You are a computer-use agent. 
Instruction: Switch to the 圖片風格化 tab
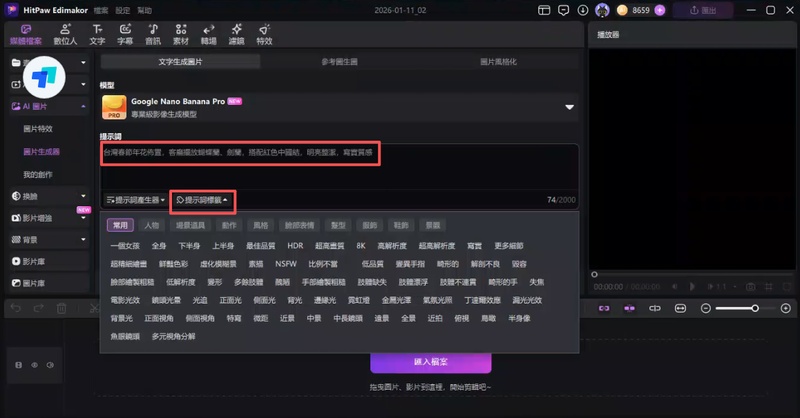[498, 62]
